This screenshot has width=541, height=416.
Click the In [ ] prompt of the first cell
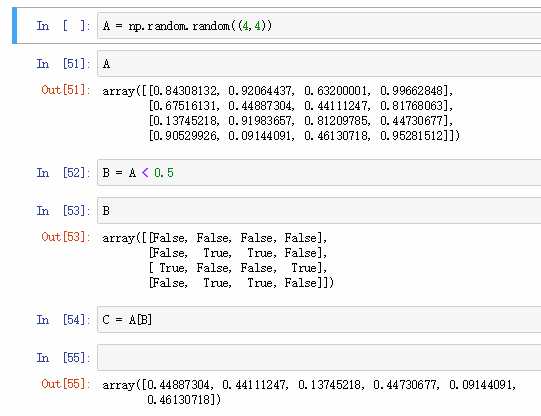pos(63,26)
